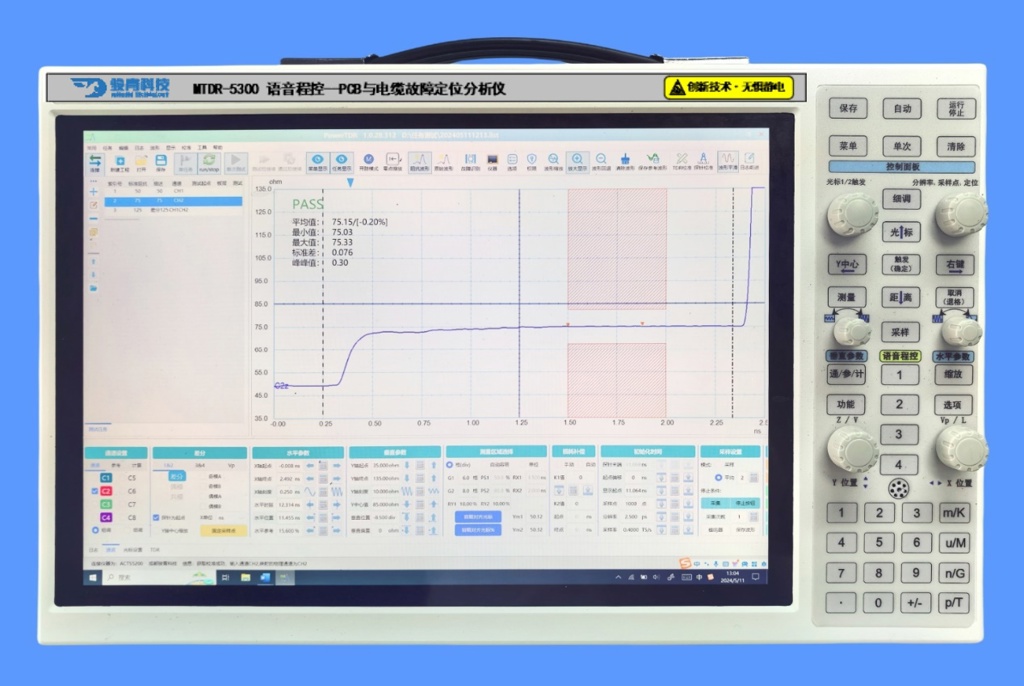
Task: Clear waveforms with the broom icon
Action: point(625,161)
